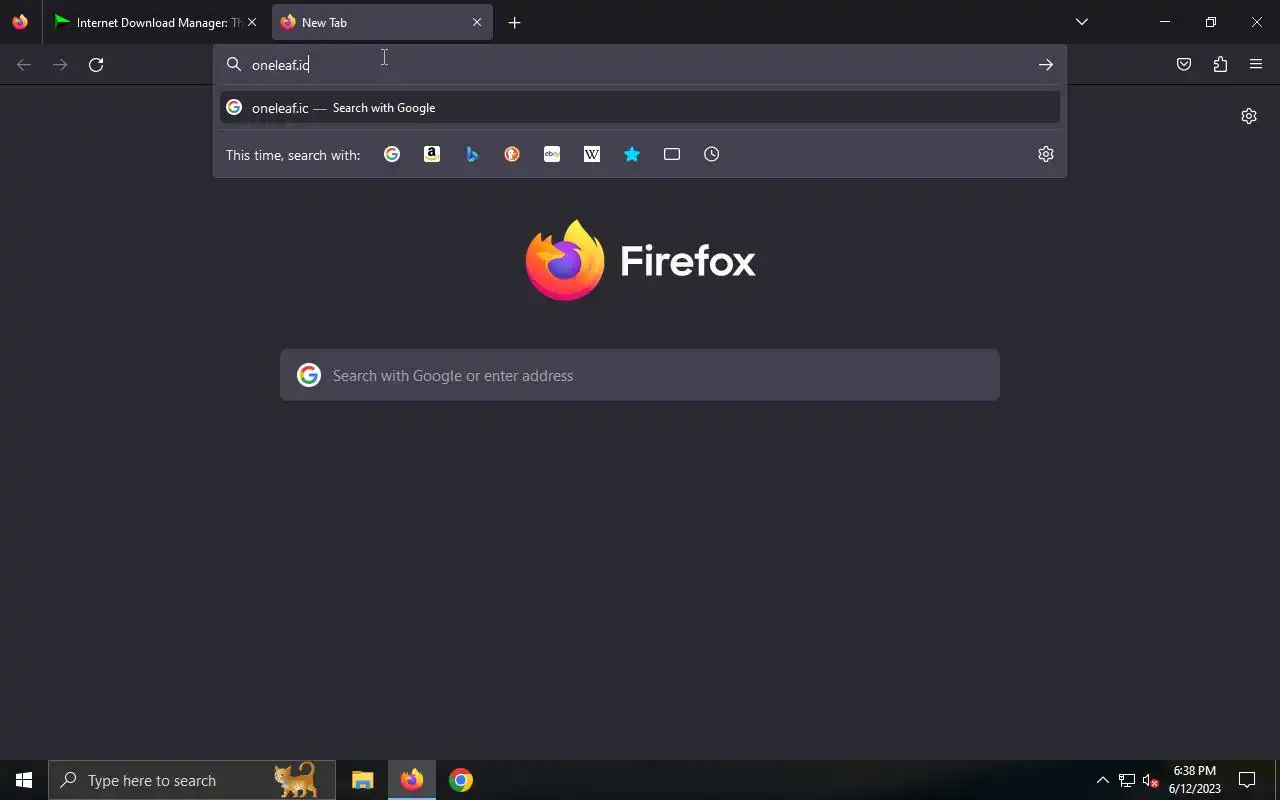The width and height of the screenshot is (1280, 800).
Task: Go back one page
Action: click(x=24, y=65)
